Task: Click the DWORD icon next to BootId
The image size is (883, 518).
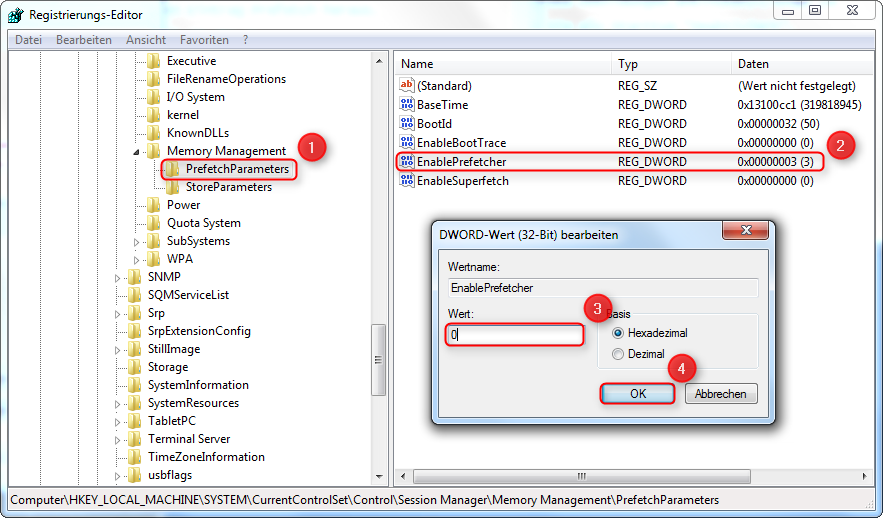Action: (x=407, y=124)
